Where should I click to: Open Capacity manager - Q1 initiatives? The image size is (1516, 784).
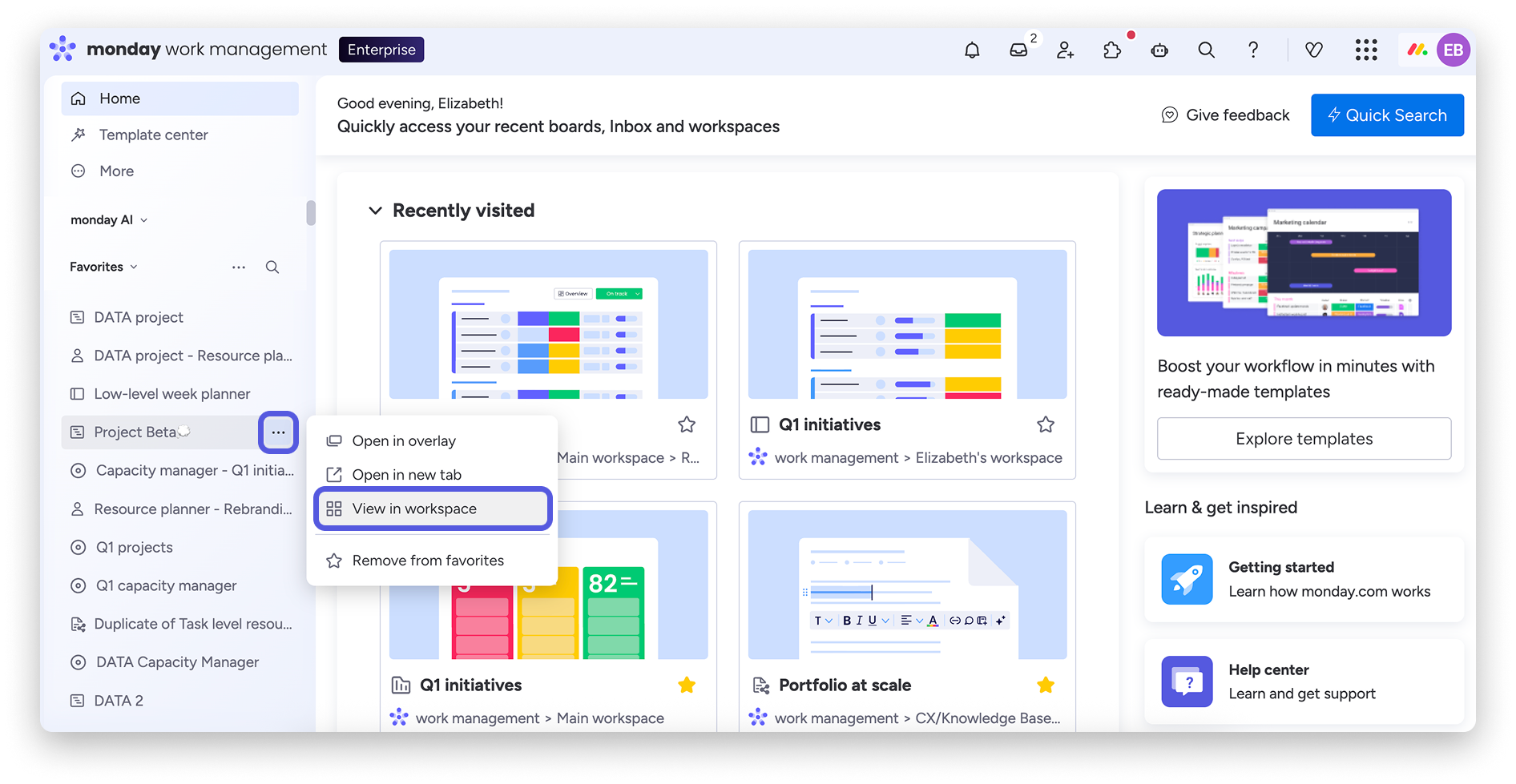pyautogui.click(x=180, y=471)
